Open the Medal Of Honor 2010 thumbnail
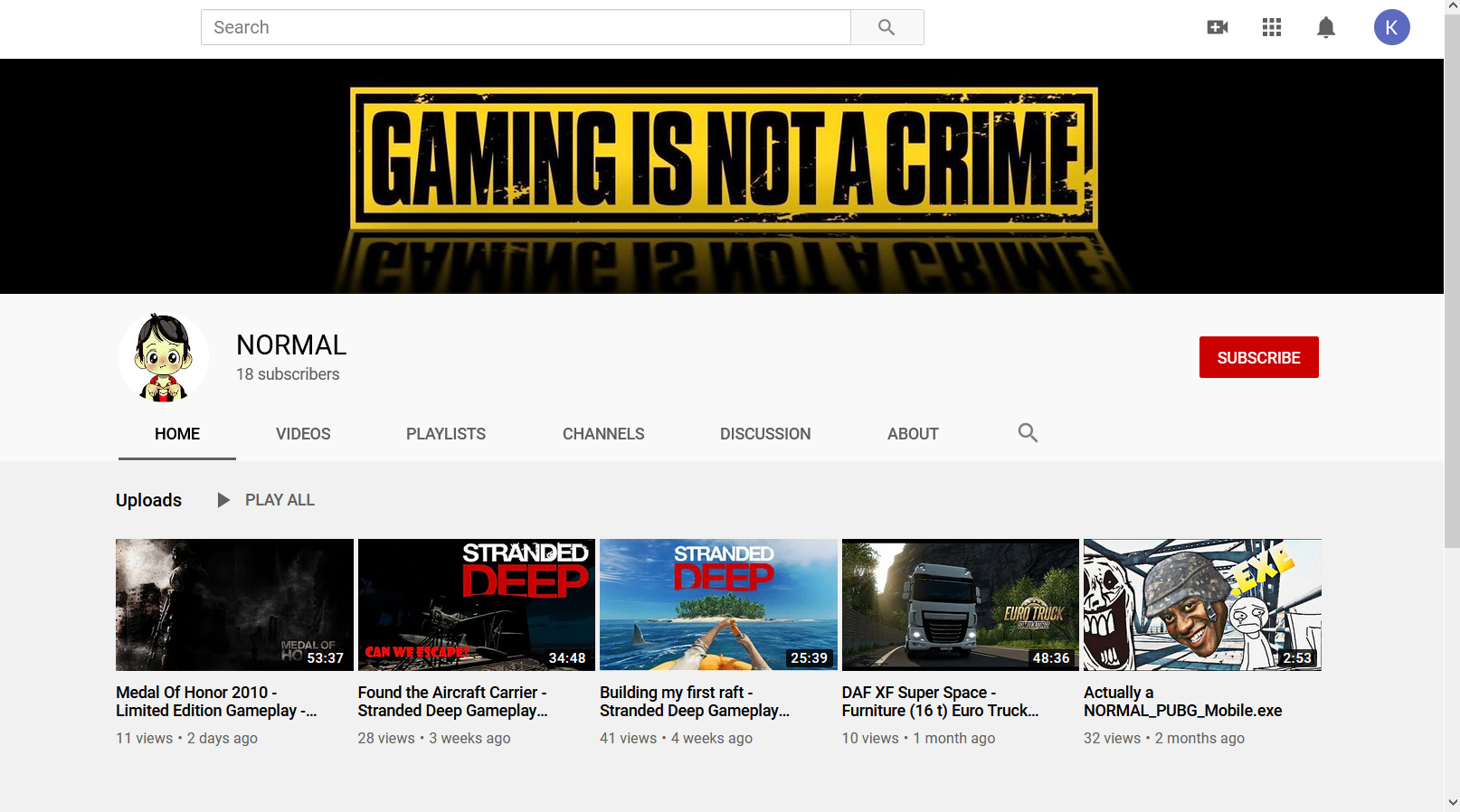The image size is (1460, 812). point(234,605)
